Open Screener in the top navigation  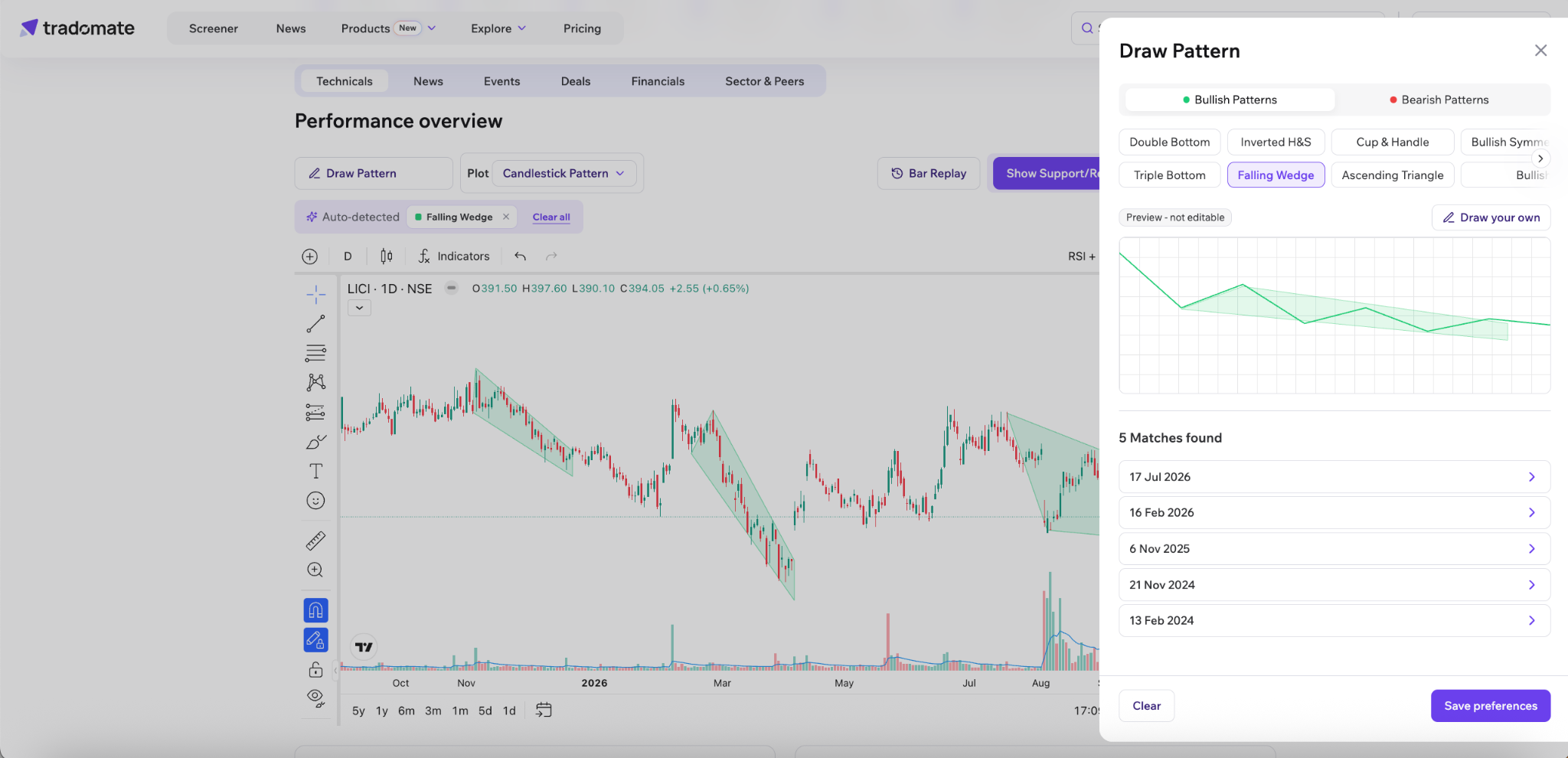coord(214,28)
